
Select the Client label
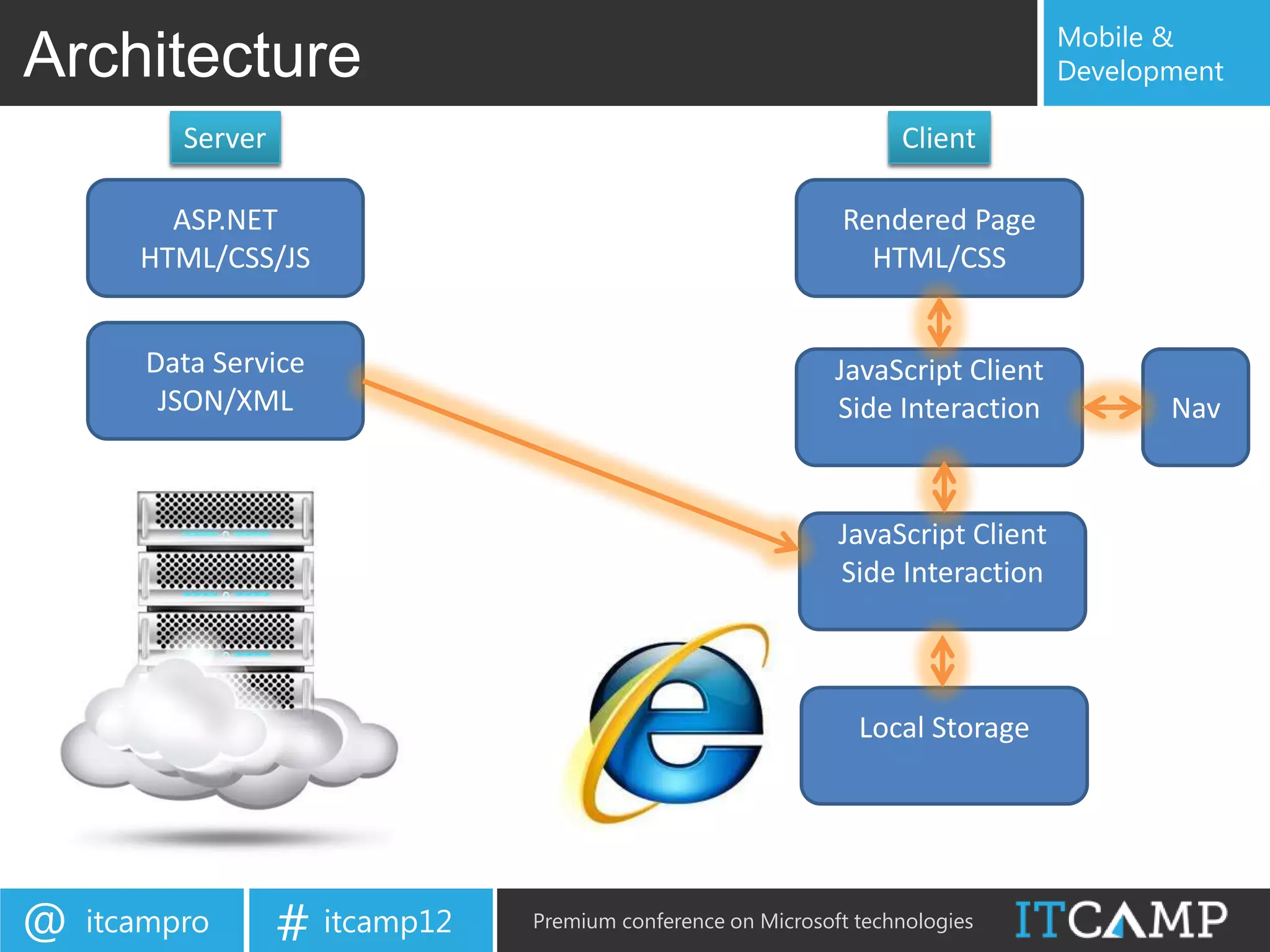coord(938,138)
